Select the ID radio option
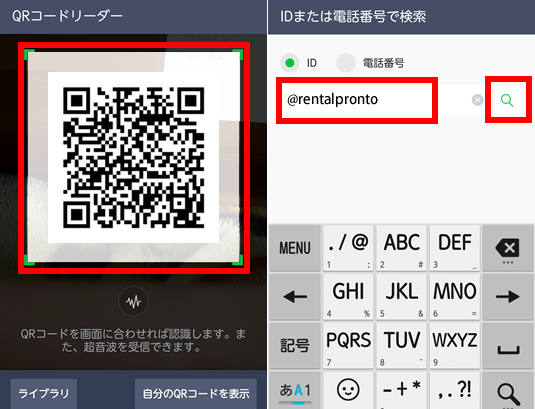 [290, 63]
